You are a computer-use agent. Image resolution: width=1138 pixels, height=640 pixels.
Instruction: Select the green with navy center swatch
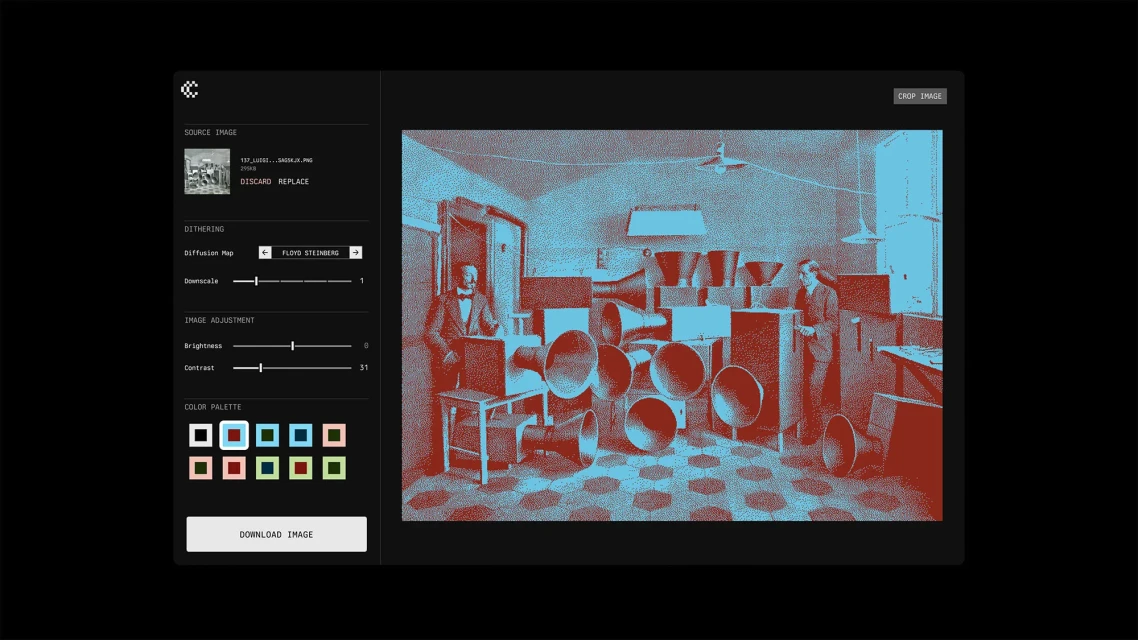click(x=267, y=468)
